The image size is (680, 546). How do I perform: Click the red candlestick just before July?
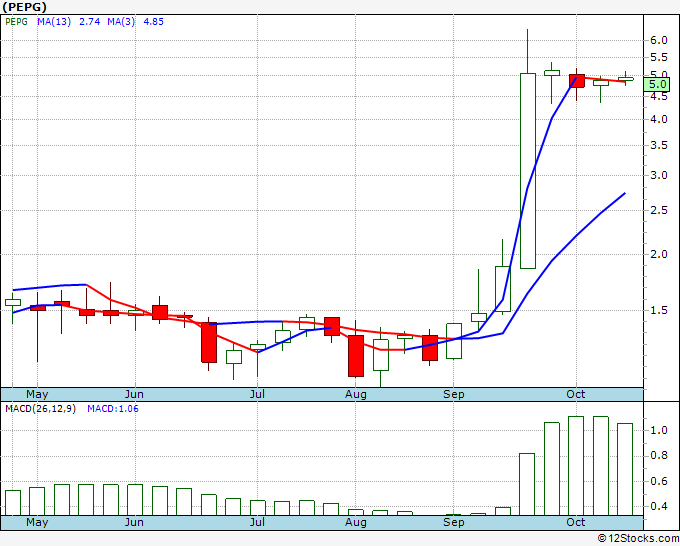[x=208, y=342]
